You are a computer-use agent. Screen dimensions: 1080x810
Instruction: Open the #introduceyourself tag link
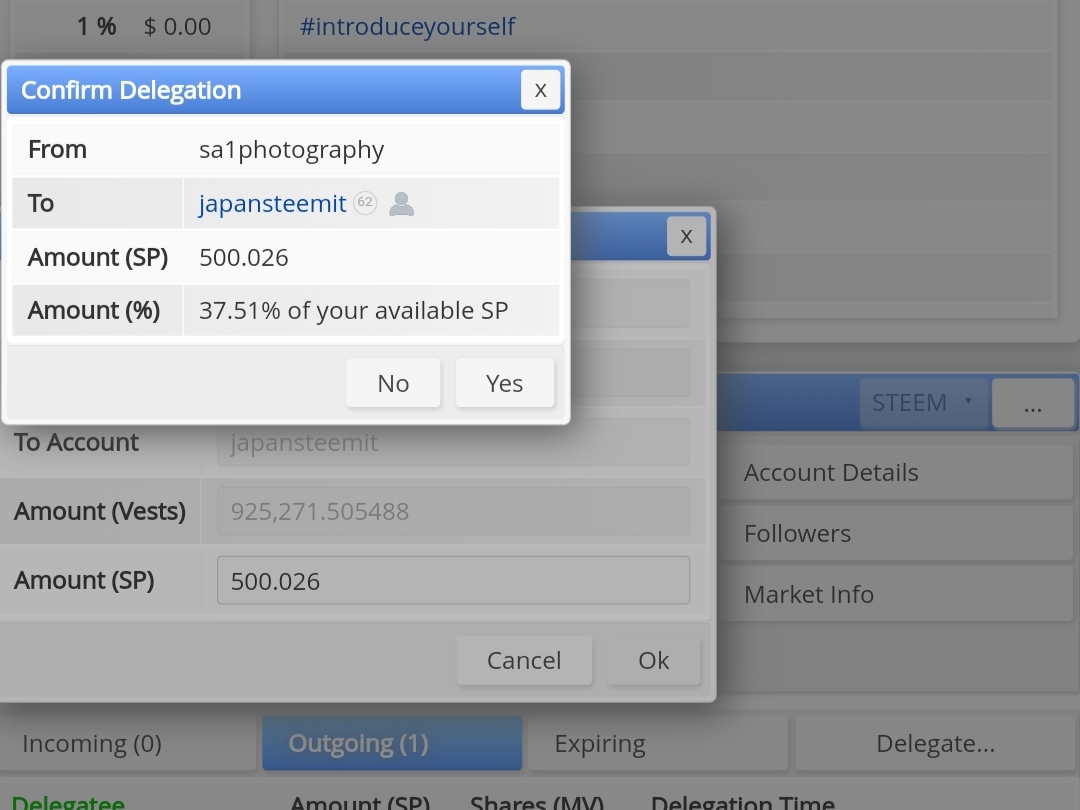click(x=407, y=26)
